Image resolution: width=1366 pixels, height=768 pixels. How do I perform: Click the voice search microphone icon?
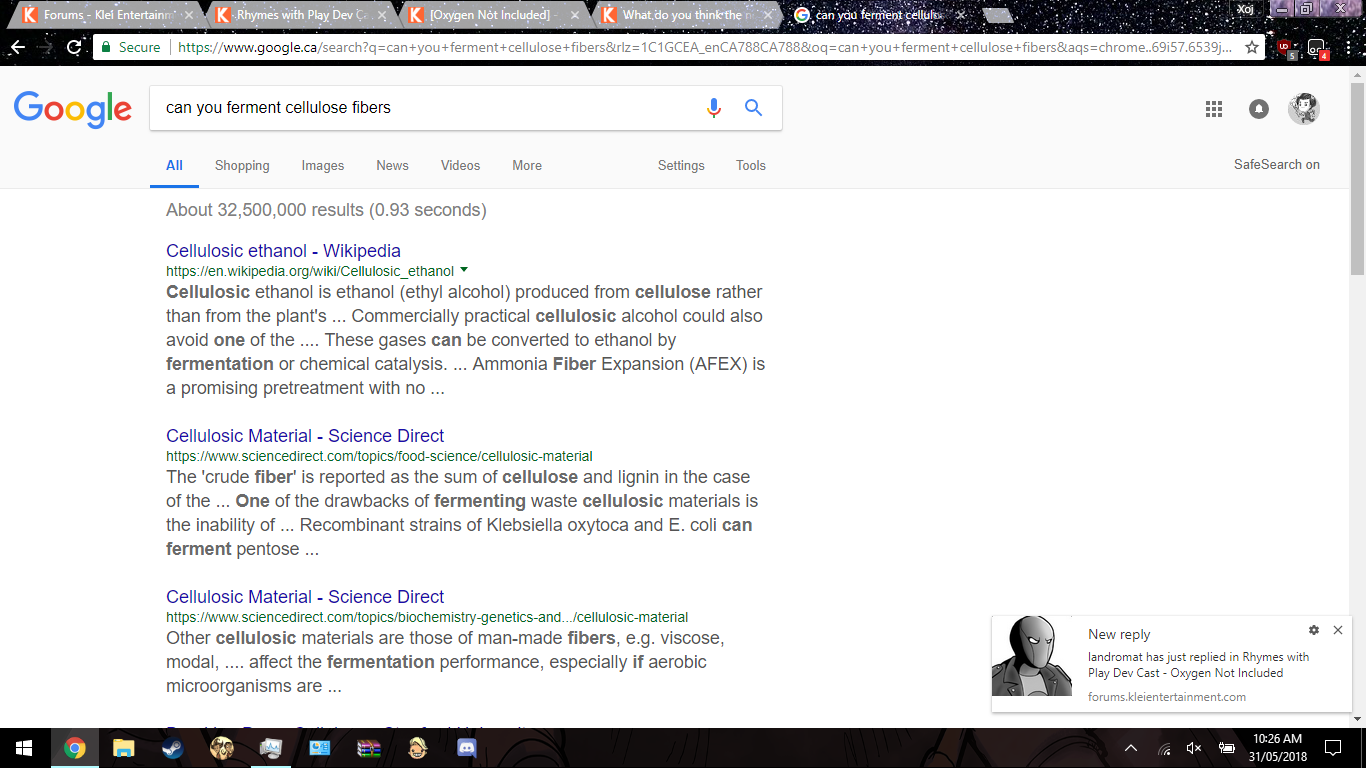713,108
